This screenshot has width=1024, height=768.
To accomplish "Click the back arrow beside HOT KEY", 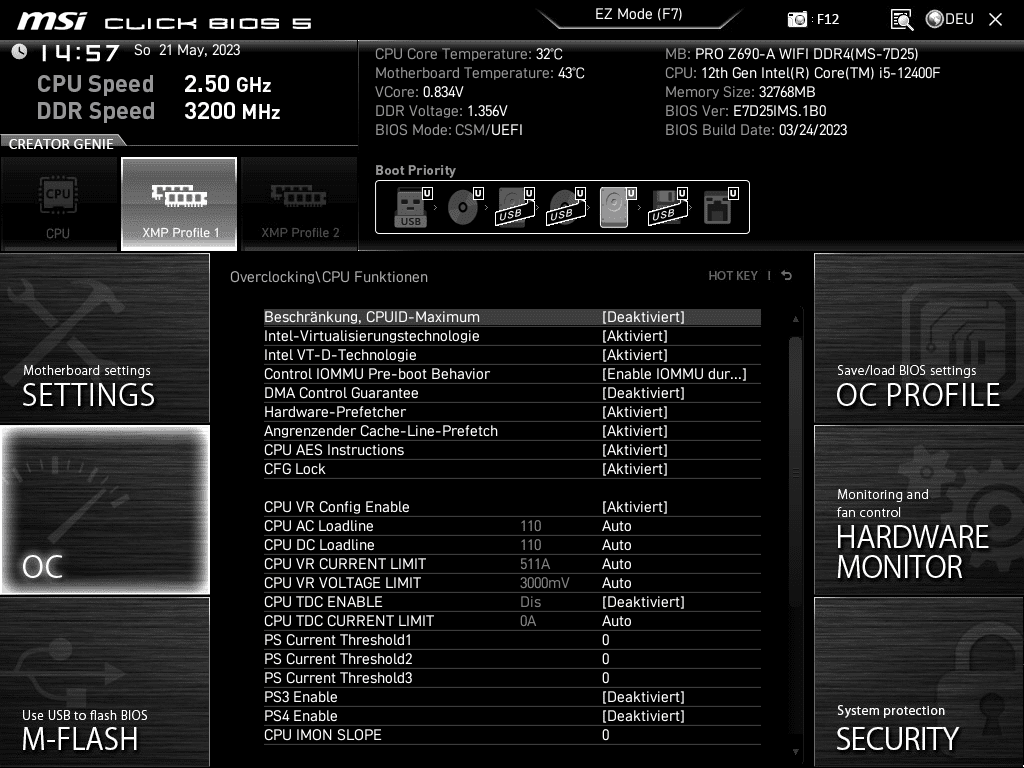I will tap(787, 276).
